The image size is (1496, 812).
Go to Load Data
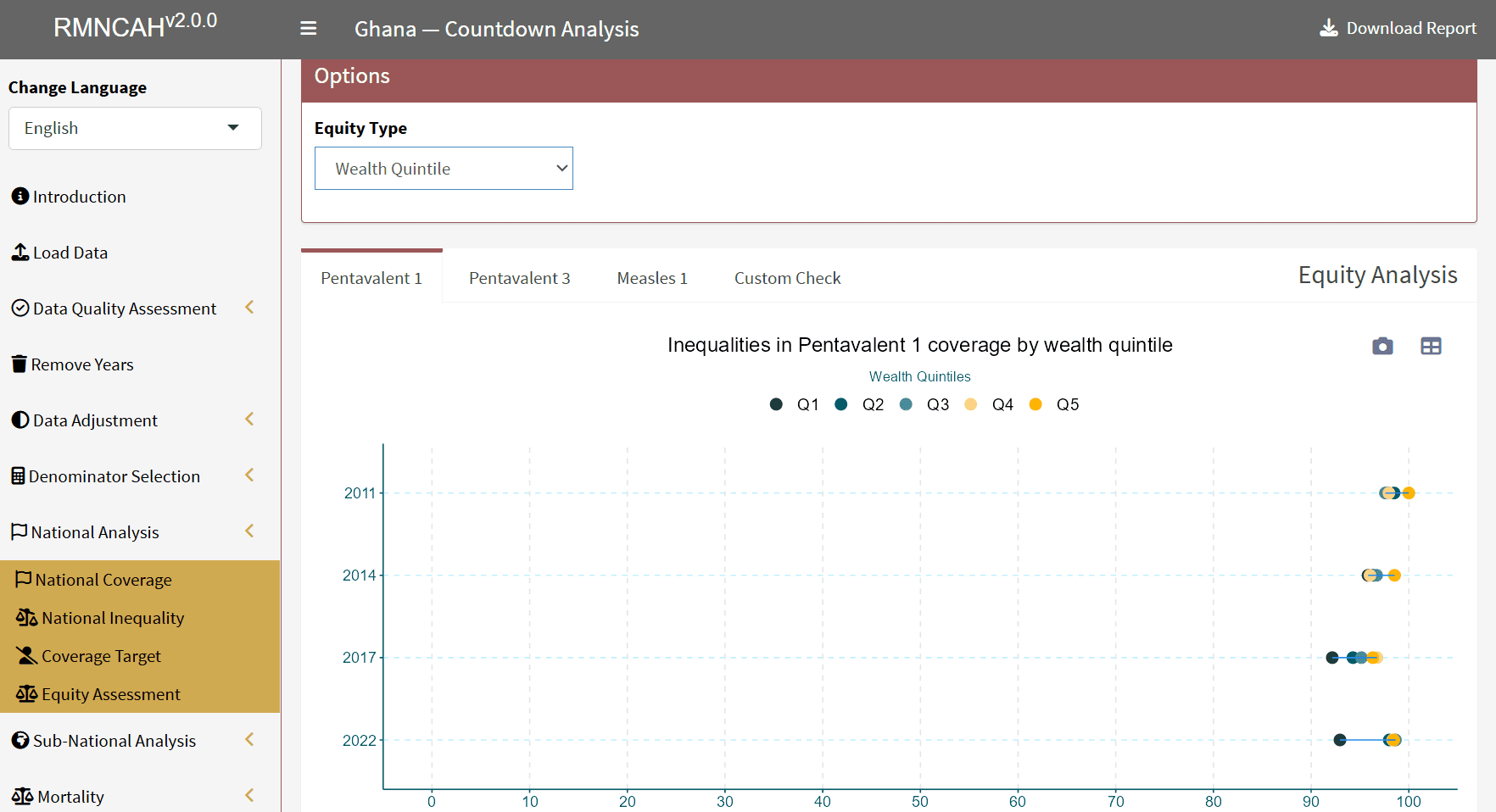(x=70, y=253)
